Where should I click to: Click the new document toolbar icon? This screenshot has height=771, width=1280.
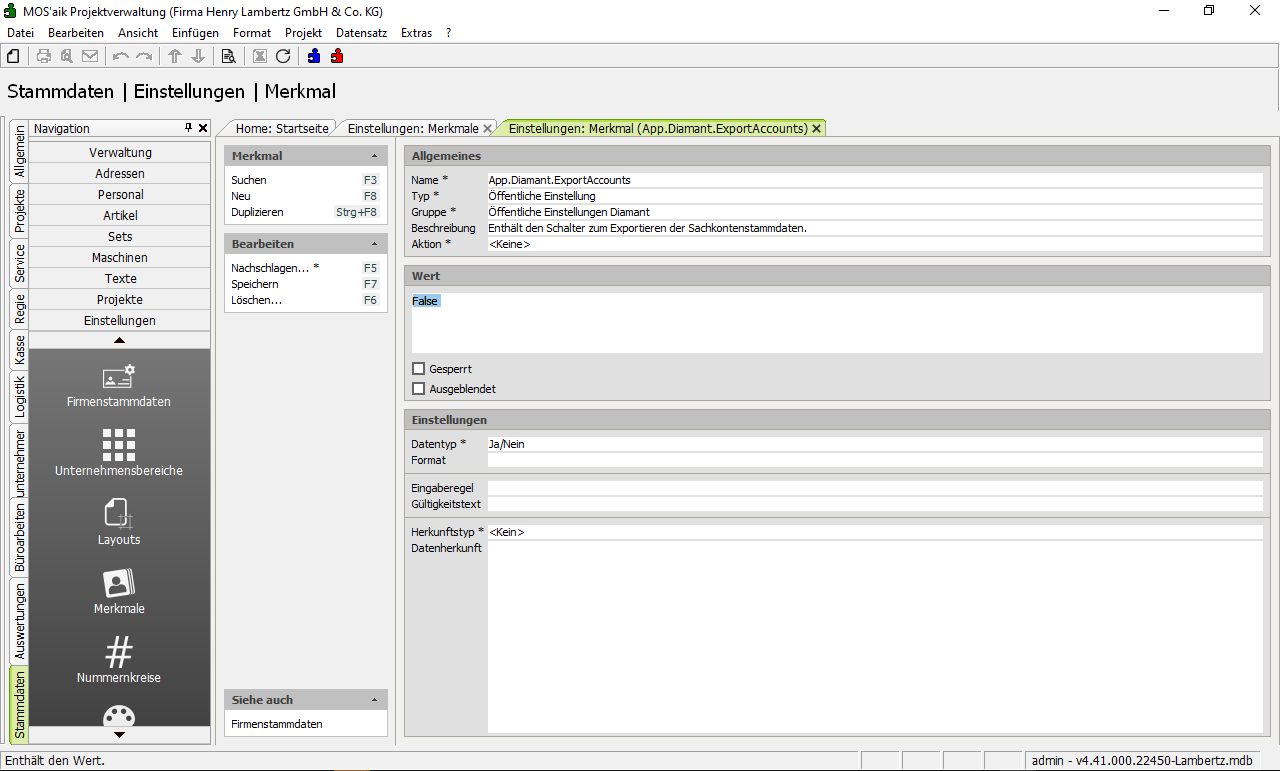(x=13, y=56)
